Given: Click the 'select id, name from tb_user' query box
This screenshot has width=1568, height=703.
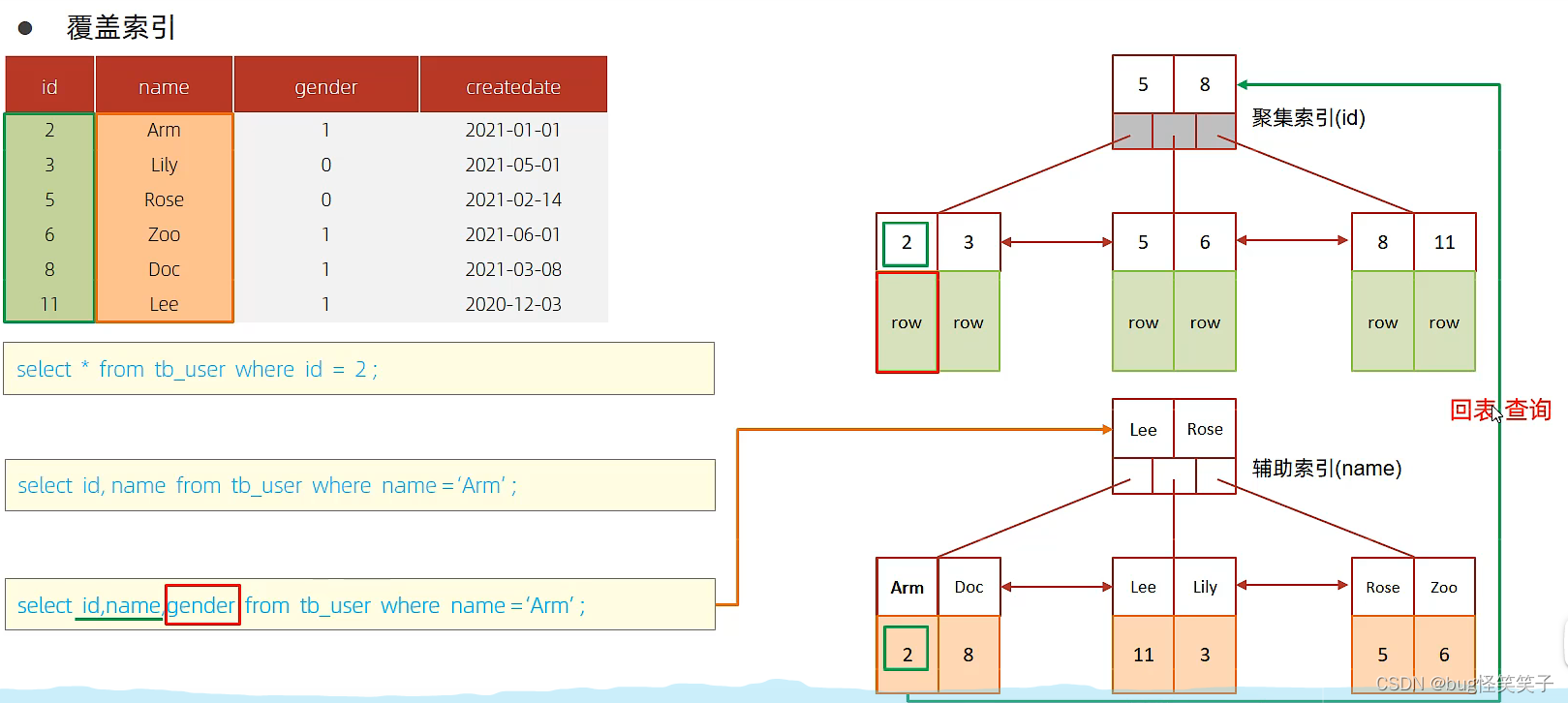Looking at the screenshot, I should [x=359, y=485].
